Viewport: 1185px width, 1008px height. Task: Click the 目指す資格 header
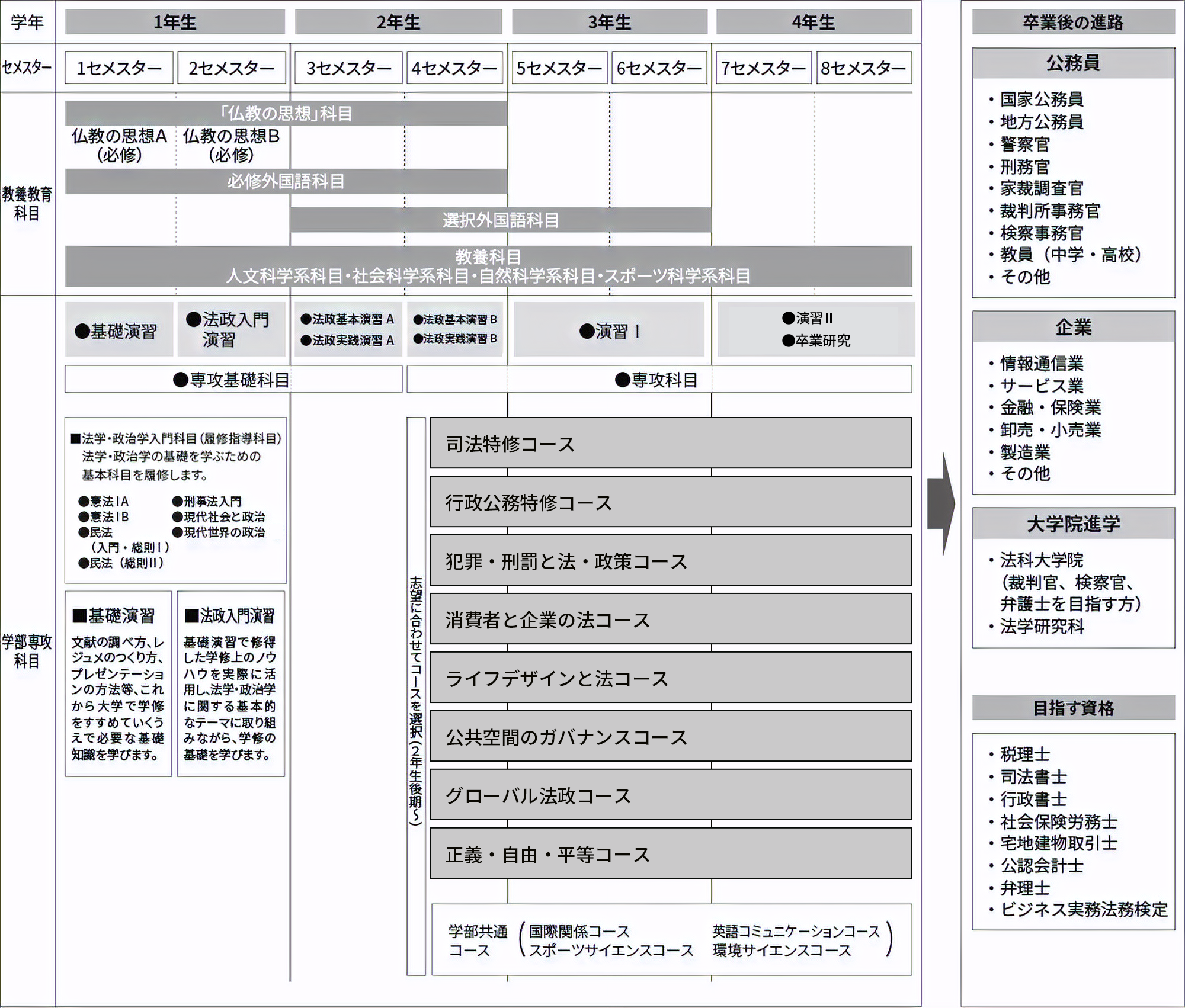pyautogui.click(x=1073, y=708)
